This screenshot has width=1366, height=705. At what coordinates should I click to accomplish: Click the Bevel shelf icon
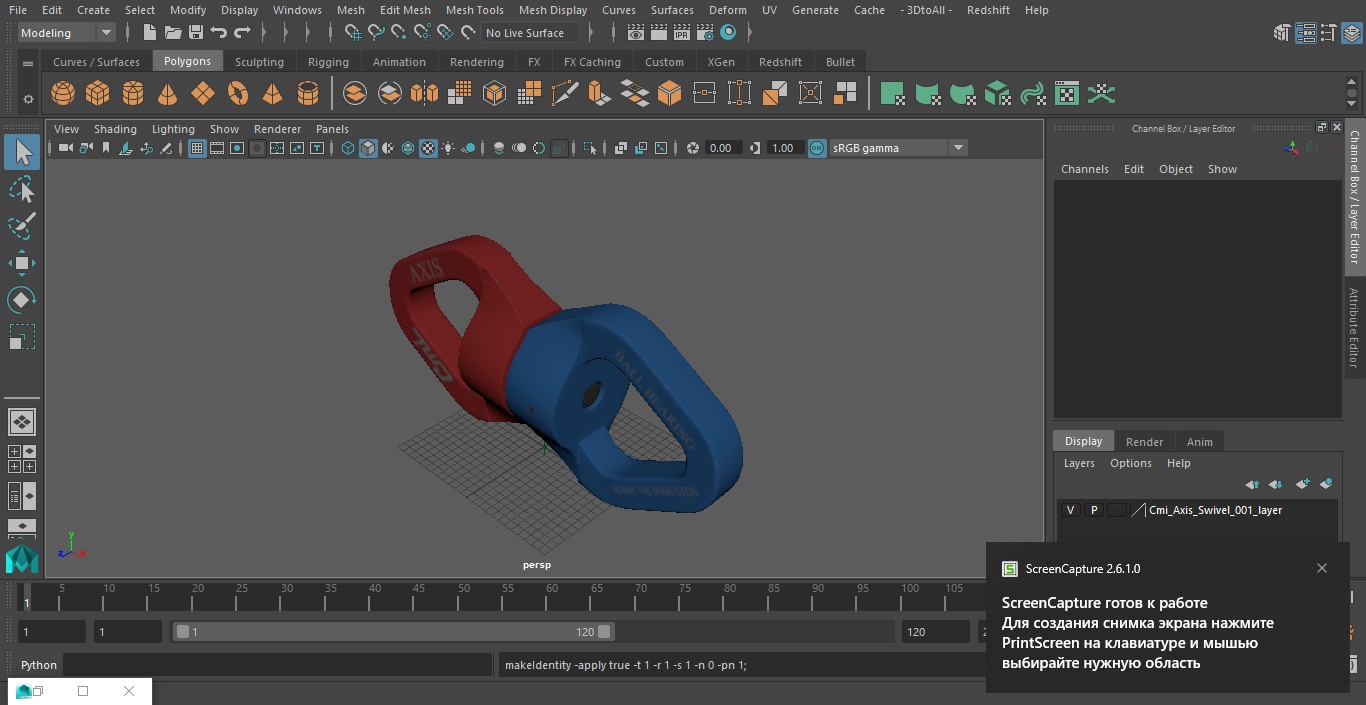tap(669, 94)
